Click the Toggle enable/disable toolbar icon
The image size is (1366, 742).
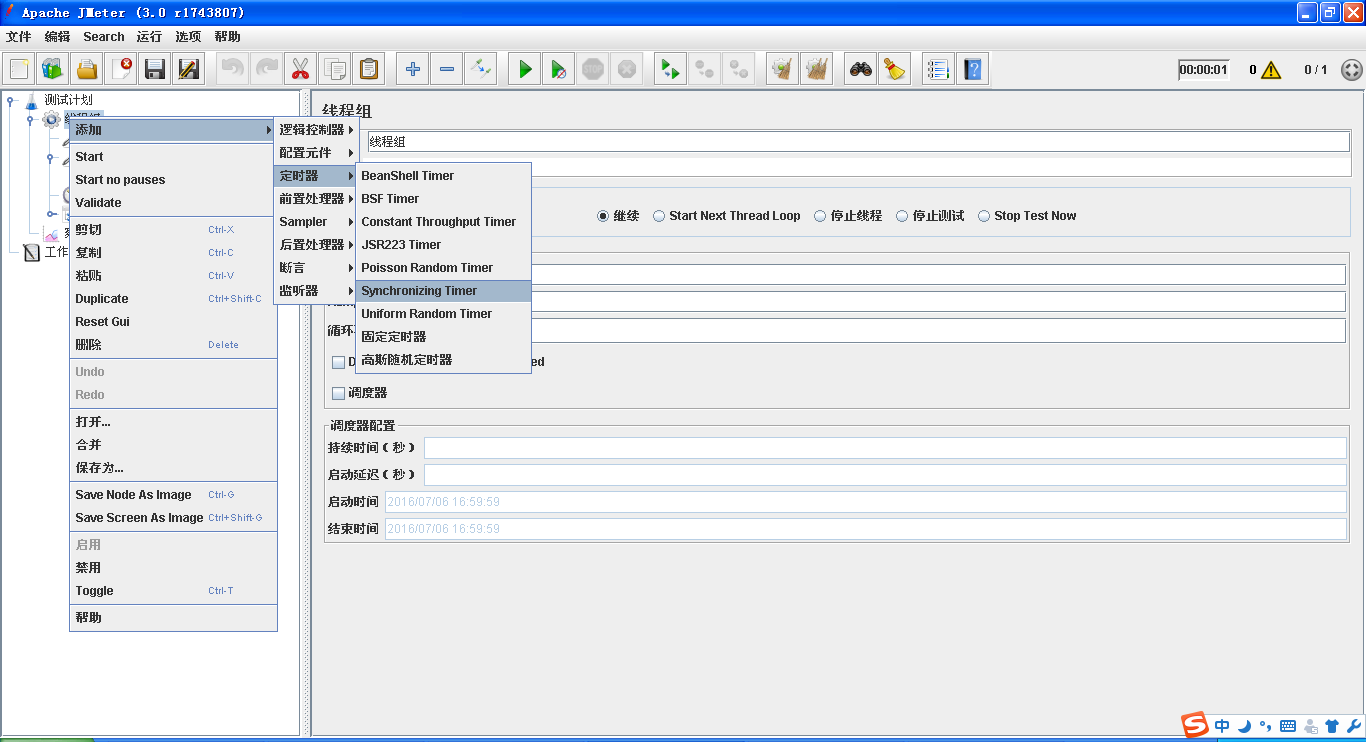[x=480, y=69]
